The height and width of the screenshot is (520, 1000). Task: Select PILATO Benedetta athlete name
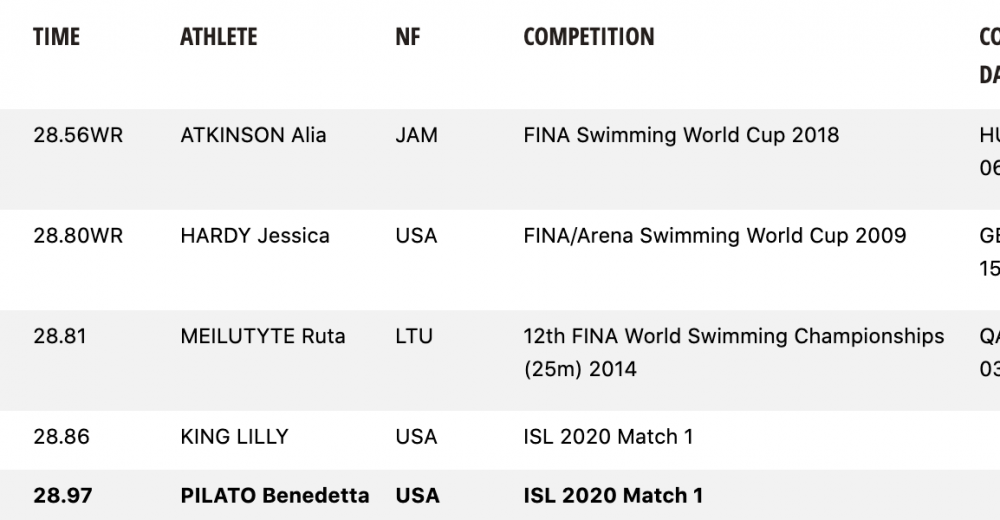click(275, 496)
